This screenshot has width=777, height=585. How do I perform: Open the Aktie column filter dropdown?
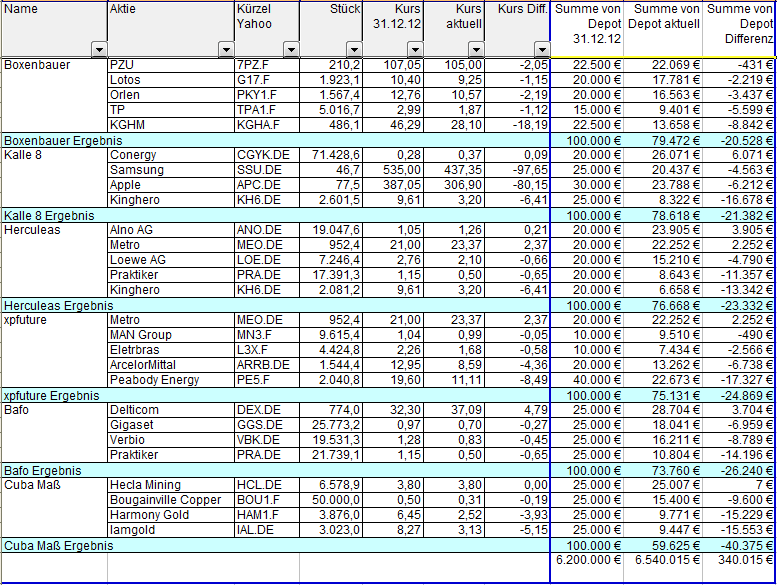[x=226, y=50]
